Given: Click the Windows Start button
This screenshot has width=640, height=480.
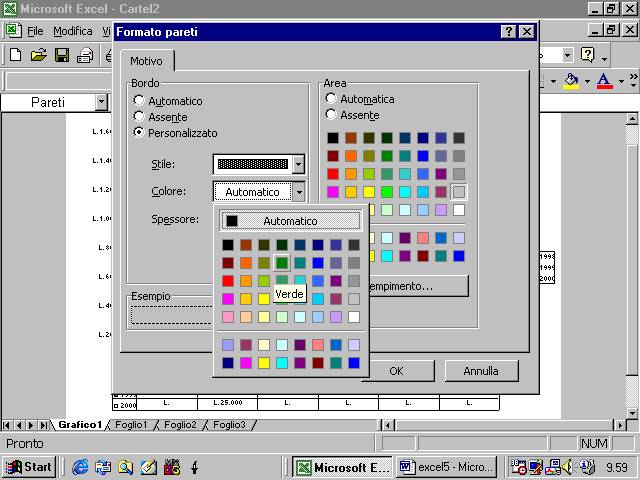Looking at the screenshot, I should point(29,467).
